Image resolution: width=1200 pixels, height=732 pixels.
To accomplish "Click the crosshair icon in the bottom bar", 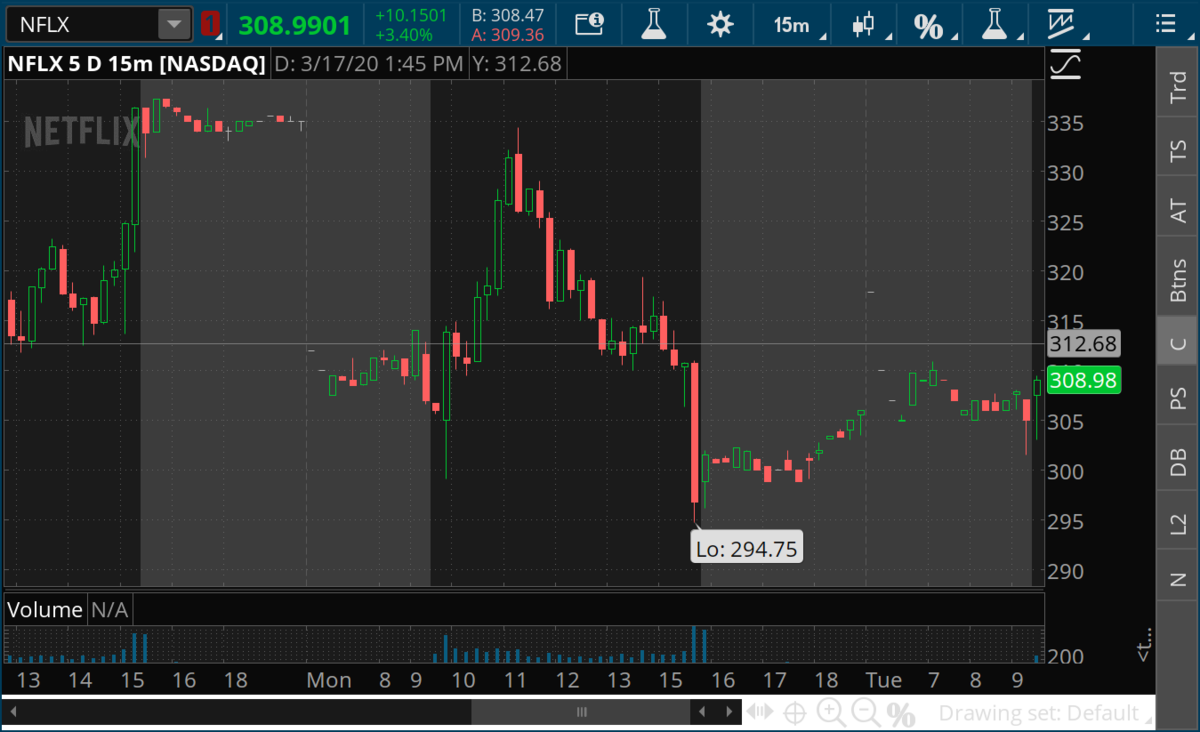I will point(795,713).
